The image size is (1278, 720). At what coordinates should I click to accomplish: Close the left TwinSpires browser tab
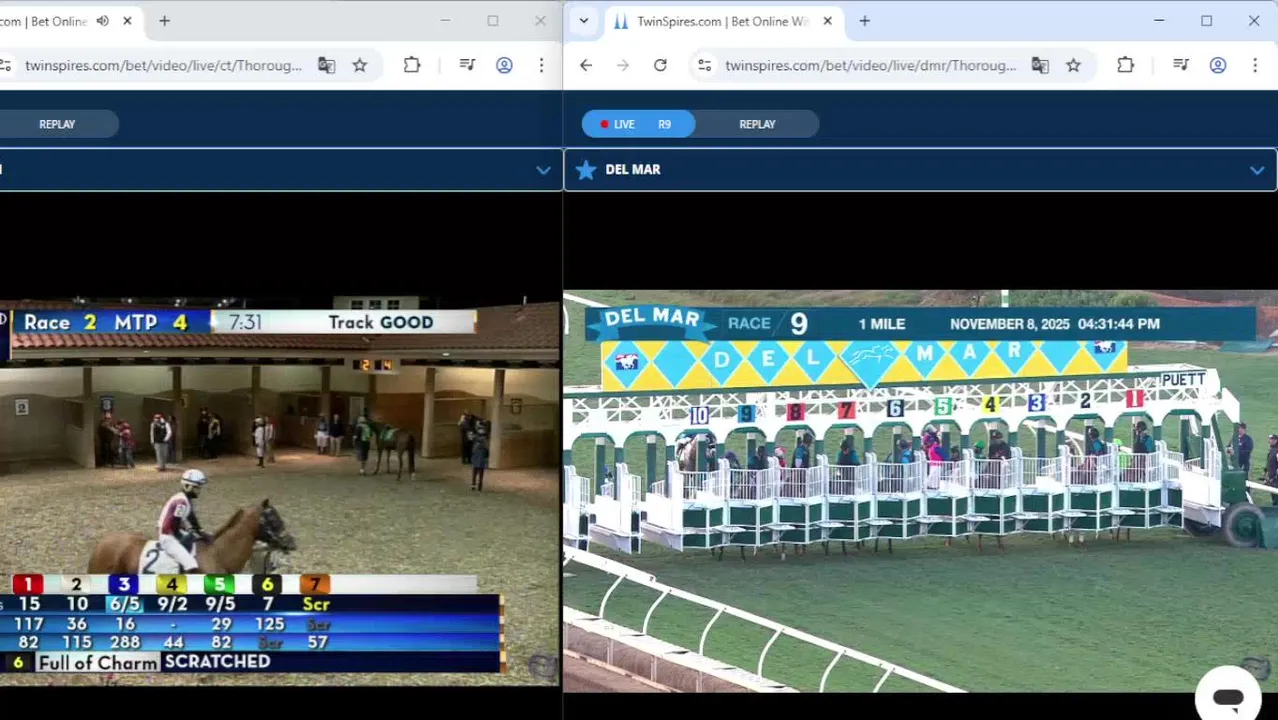(x=127, y=21)
